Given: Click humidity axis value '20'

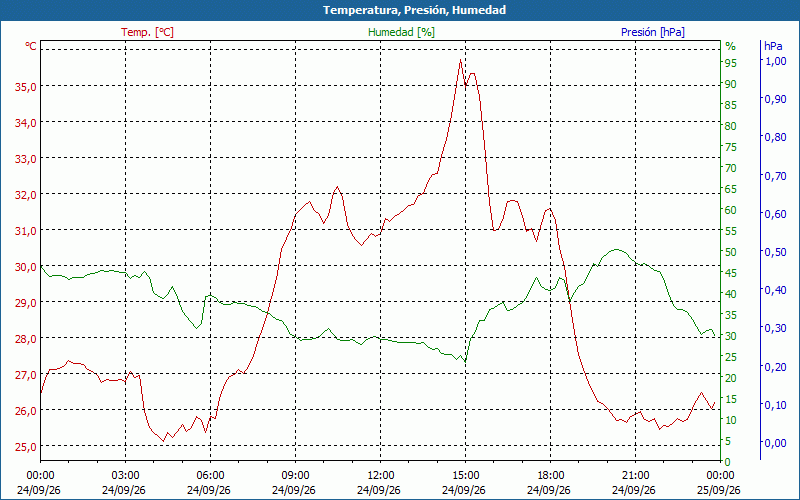Looking at the screenshot, I should (731, 378).
